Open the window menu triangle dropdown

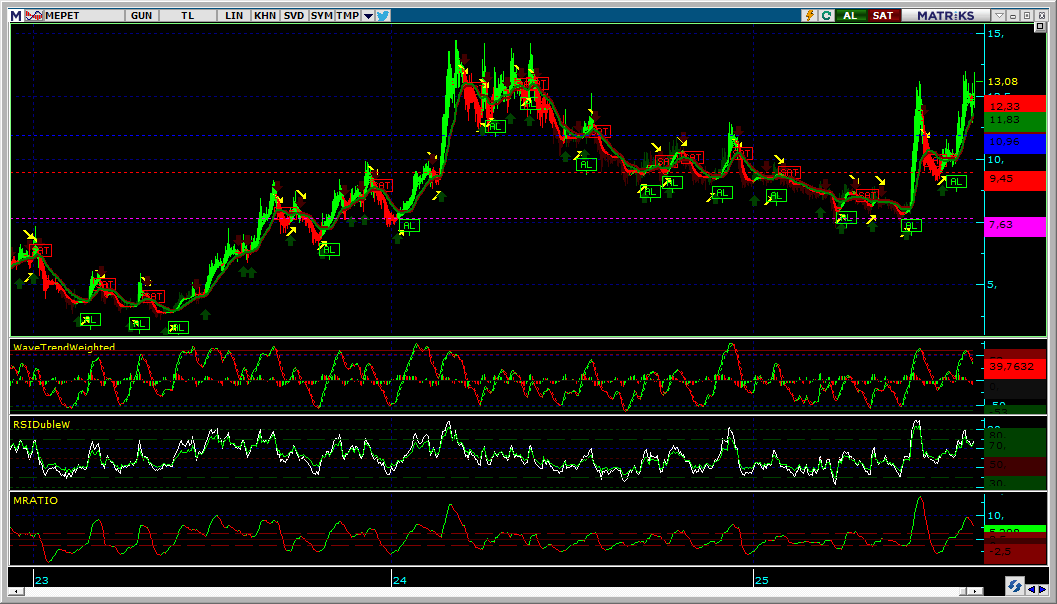tap(1000, 15)
